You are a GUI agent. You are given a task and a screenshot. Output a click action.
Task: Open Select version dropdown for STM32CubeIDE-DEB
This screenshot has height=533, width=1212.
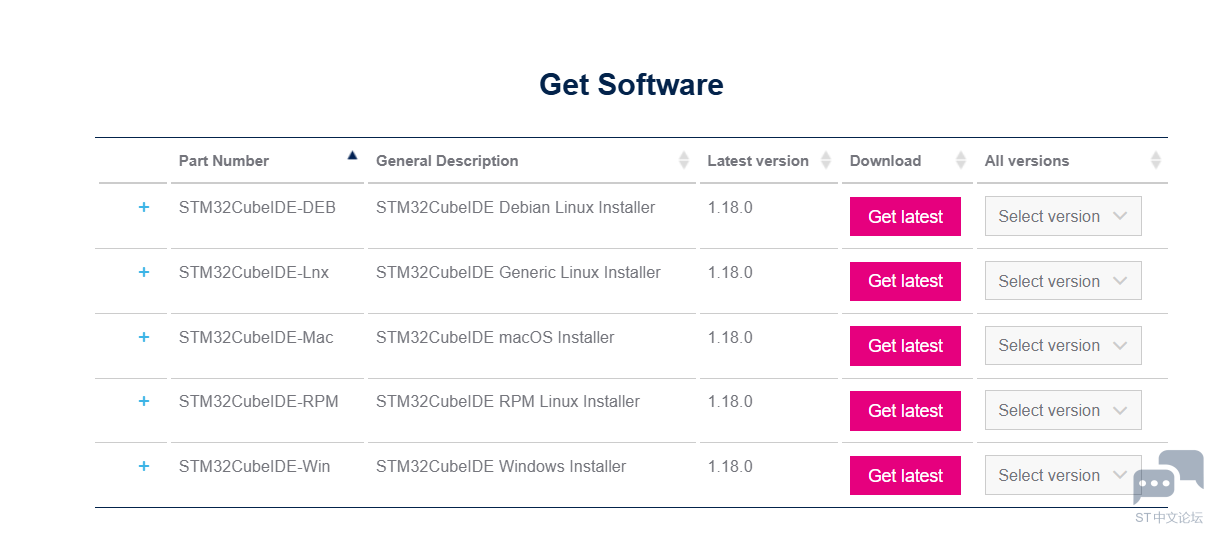(x=1063, y=216)
